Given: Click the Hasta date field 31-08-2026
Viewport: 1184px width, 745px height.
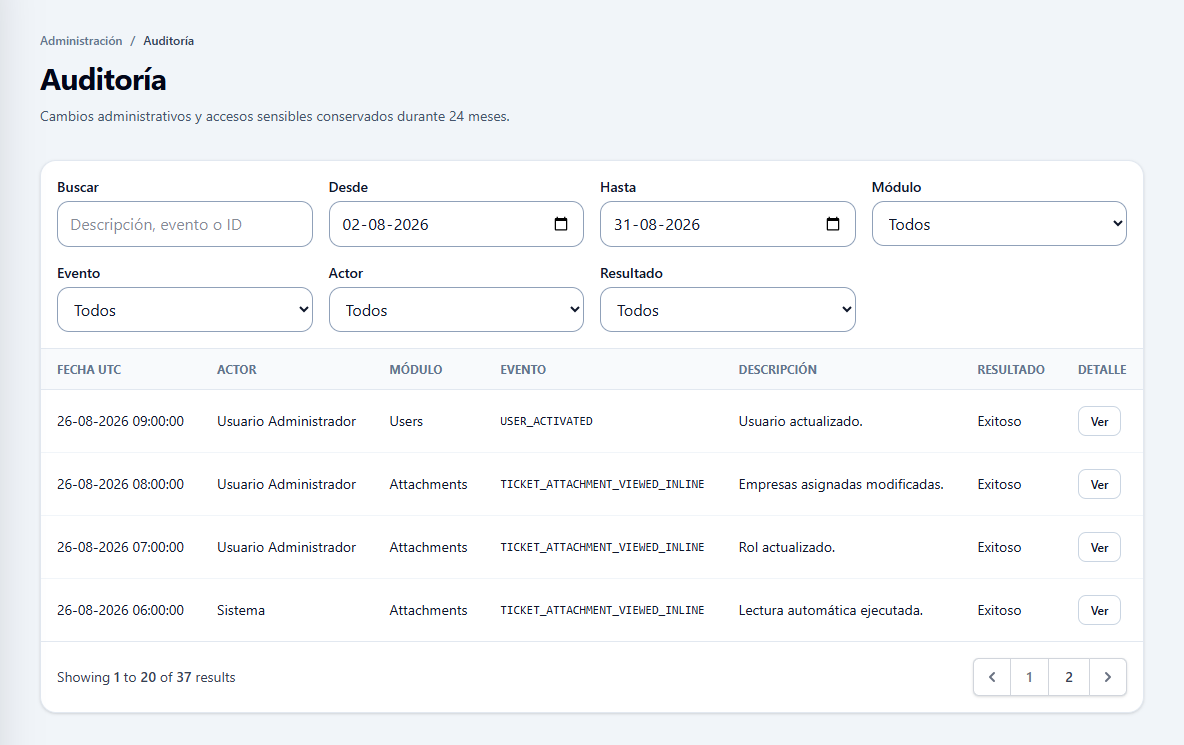Looking at the screenshot, I should tap(728, 224).
